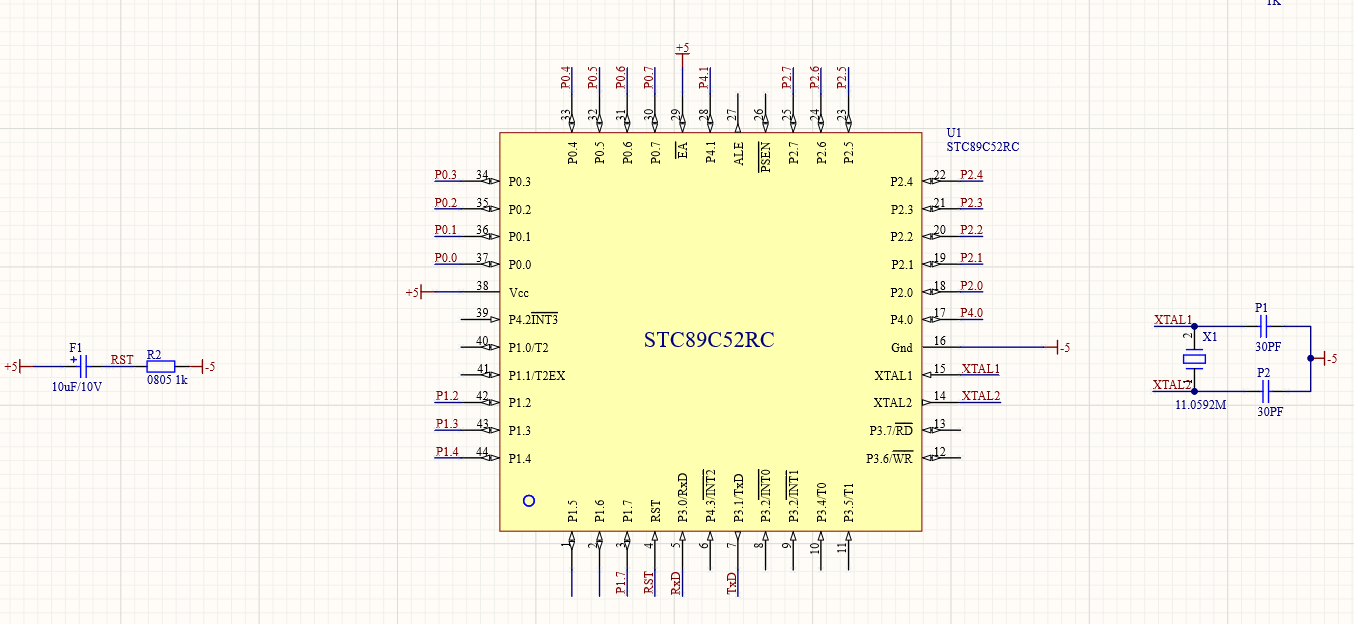Click the red P1.4 net label at pin 44

click(447, 452)
